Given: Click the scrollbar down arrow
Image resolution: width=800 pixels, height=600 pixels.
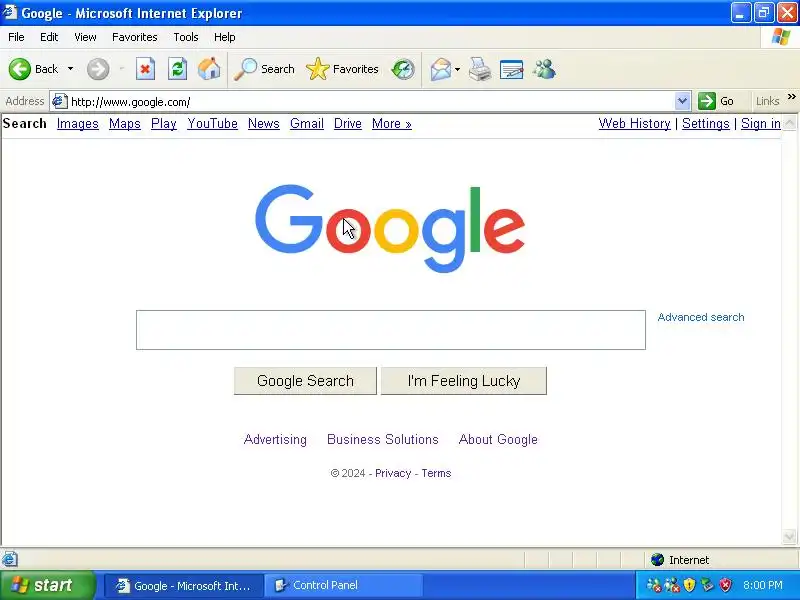Looking at the screenshot, I should click(789, 536).
